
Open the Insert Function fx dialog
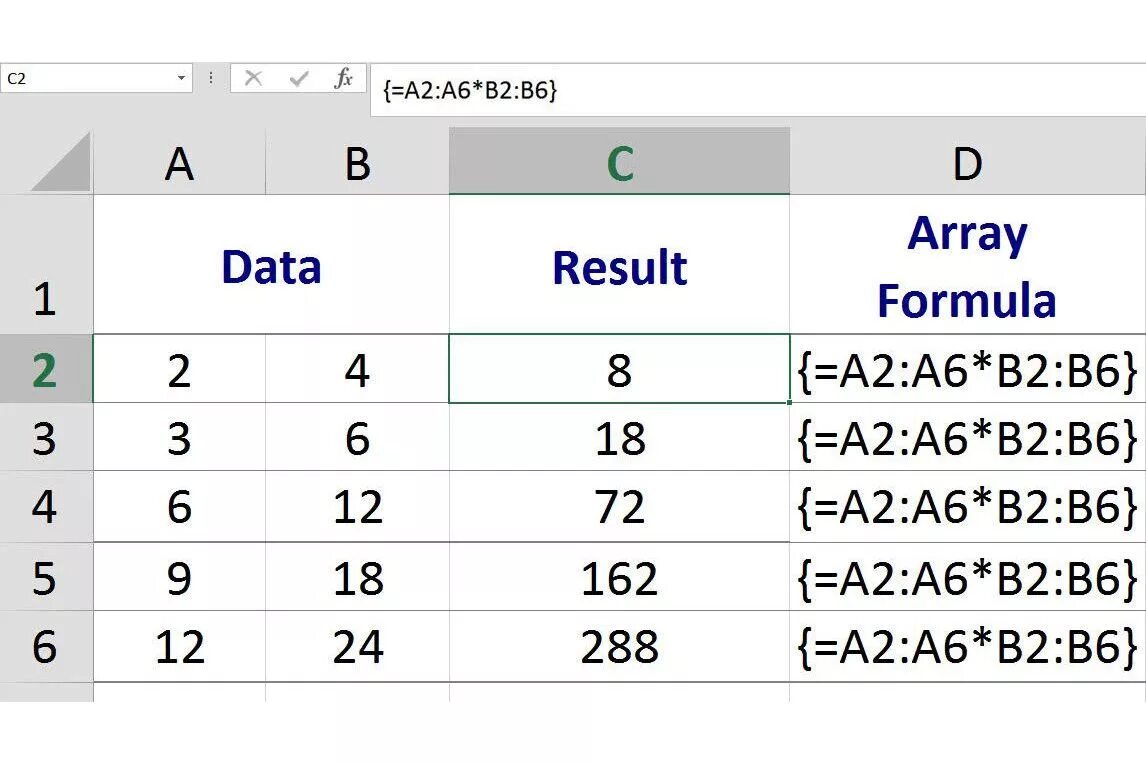[343, 79]
